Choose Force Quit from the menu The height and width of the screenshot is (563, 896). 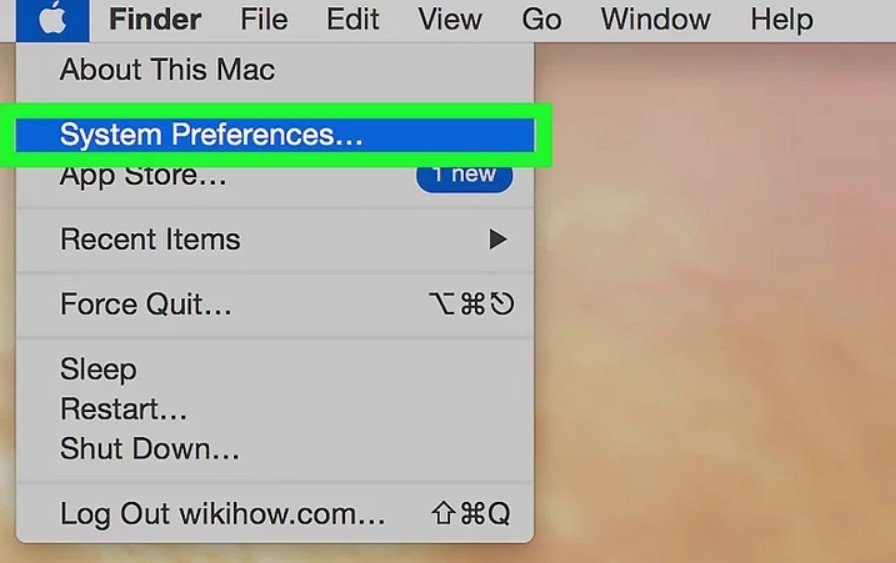[275, 304]
